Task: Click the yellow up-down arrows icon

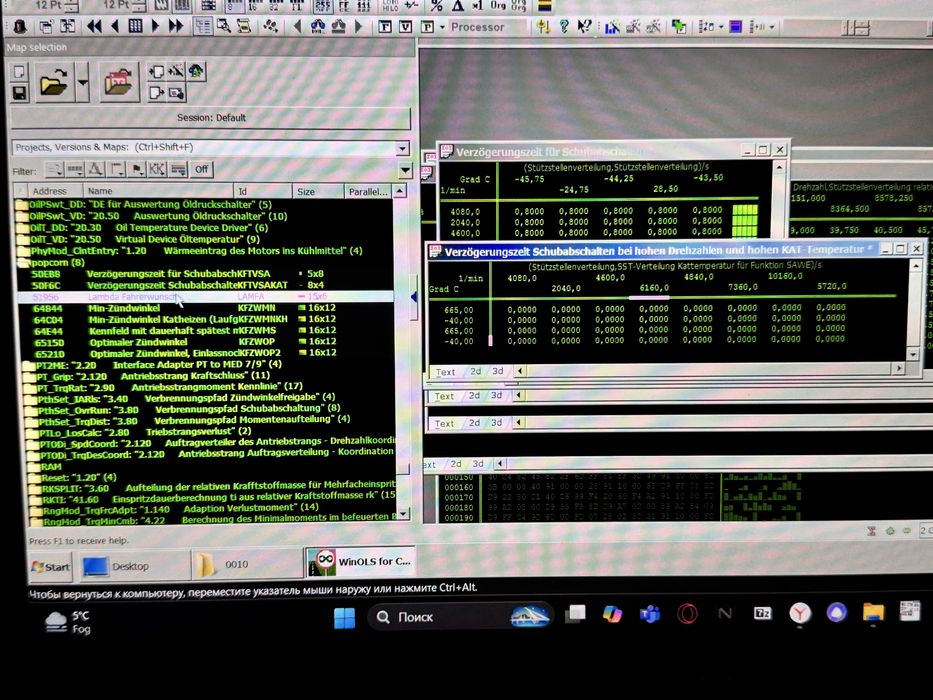Action: (543, 26)
